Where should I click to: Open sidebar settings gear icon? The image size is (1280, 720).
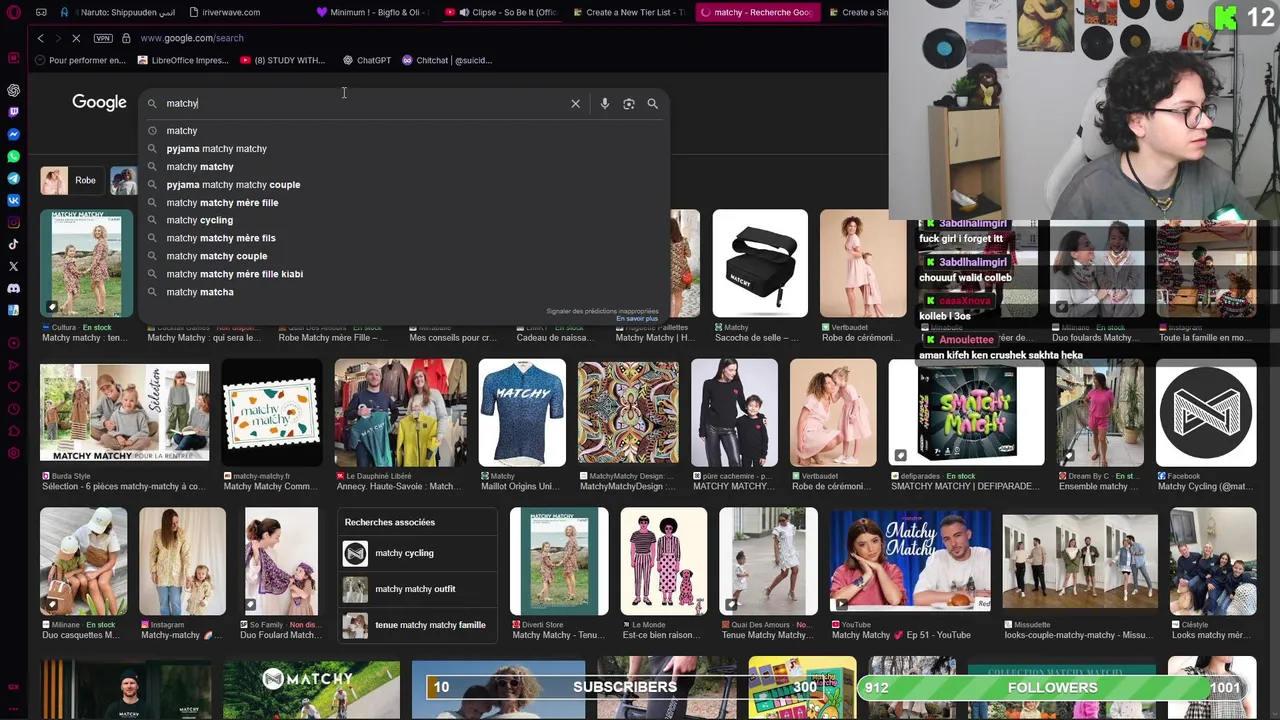coord(13,453)
